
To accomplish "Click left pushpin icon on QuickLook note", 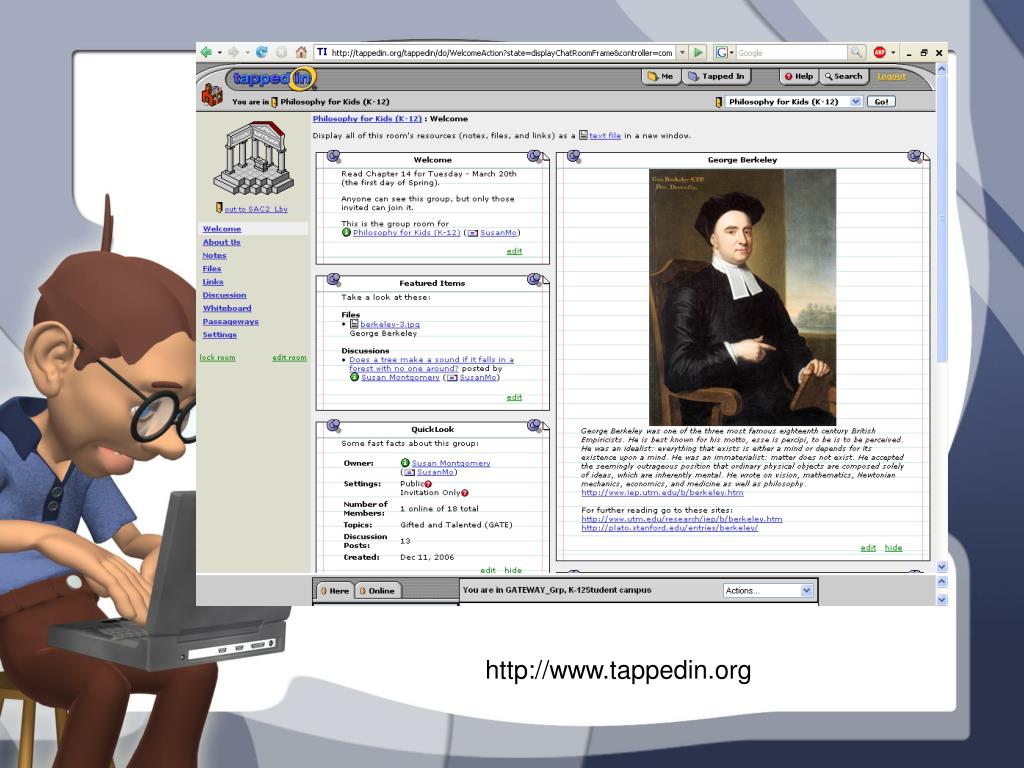I will [334, 426].
